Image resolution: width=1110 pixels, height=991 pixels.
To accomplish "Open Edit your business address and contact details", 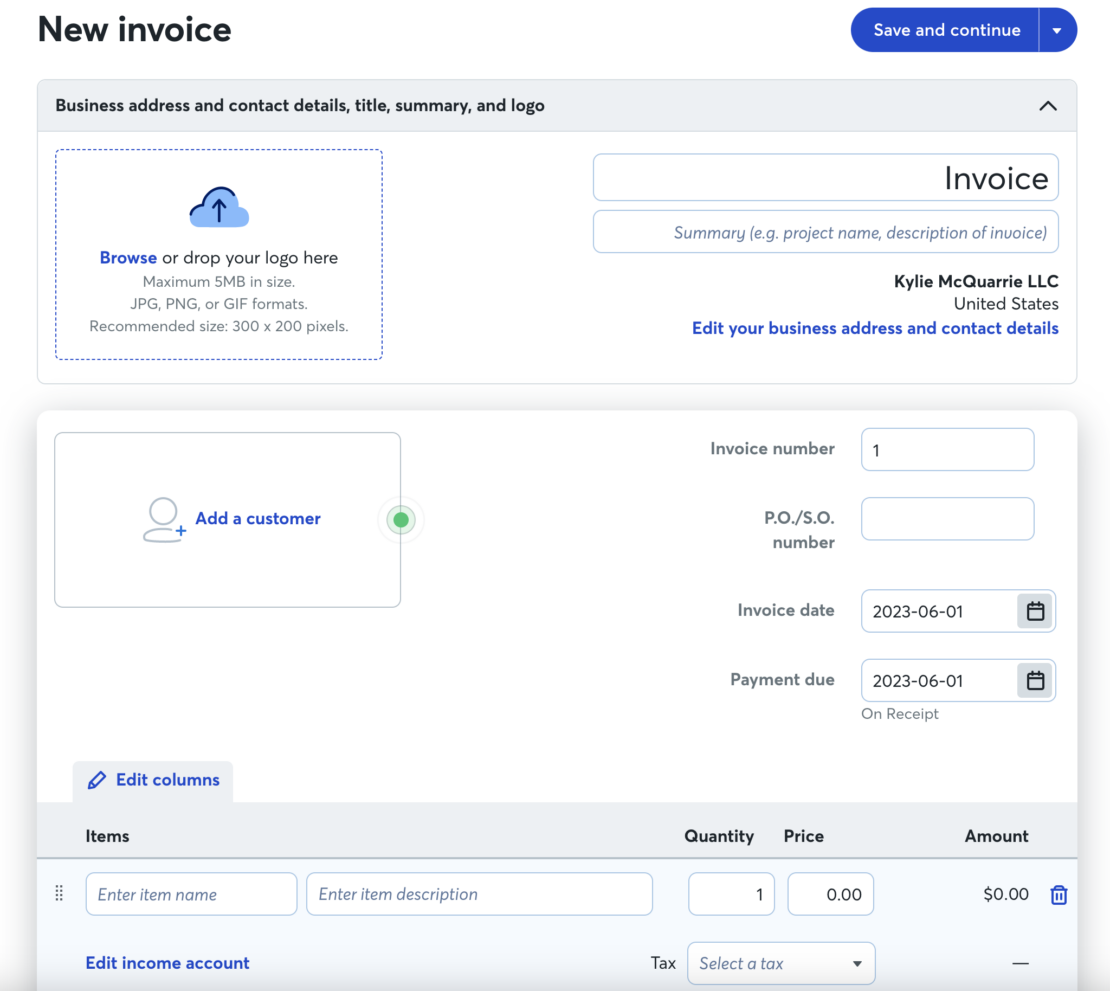I will (875, 327).
